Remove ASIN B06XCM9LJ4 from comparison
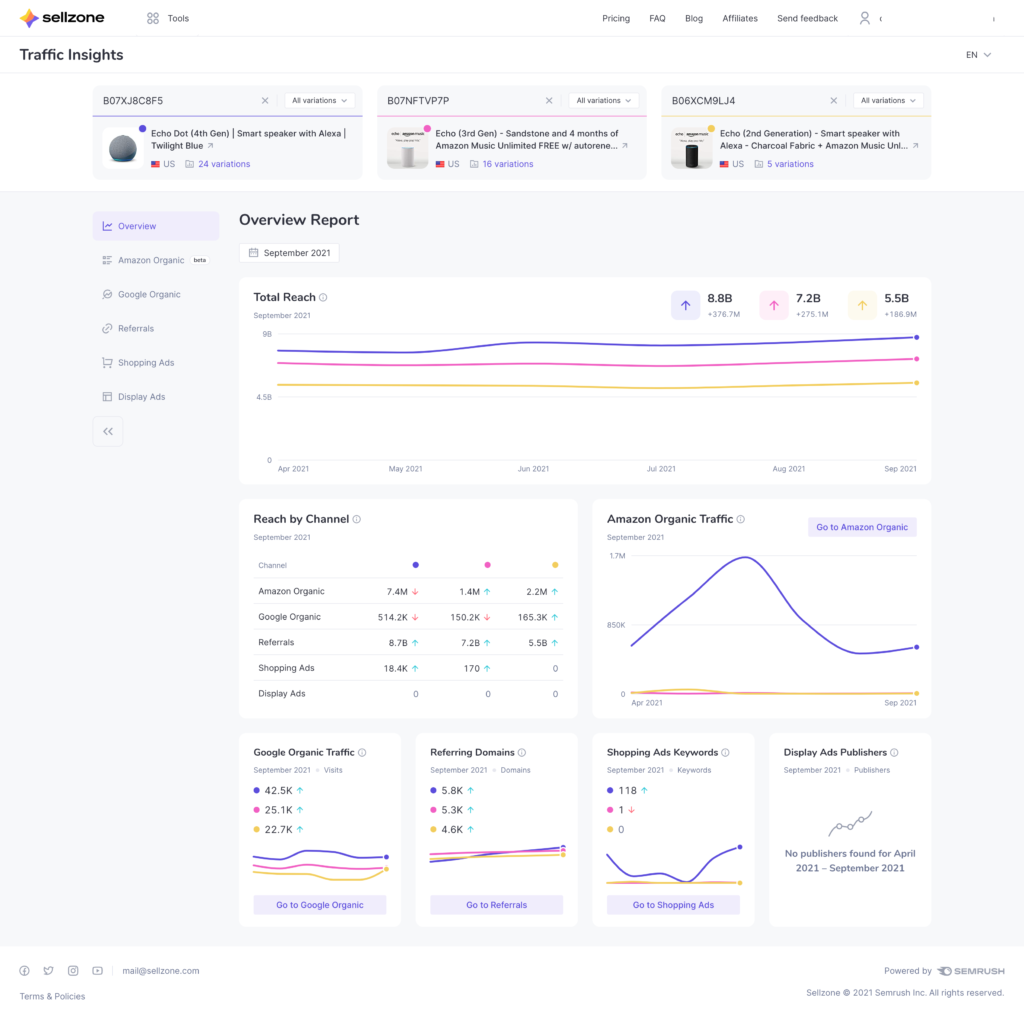The width and height of the screenshot is (1024, 1017). coord(833,101)
